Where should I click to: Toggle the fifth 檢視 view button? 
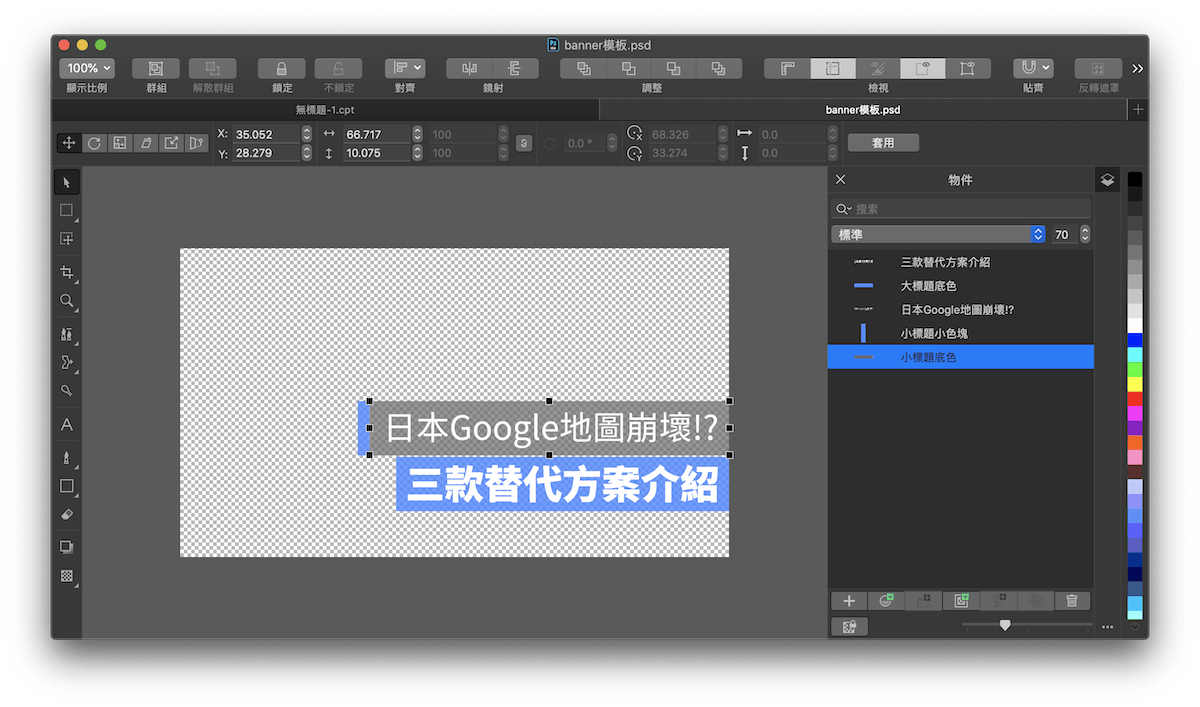(967, 68)
